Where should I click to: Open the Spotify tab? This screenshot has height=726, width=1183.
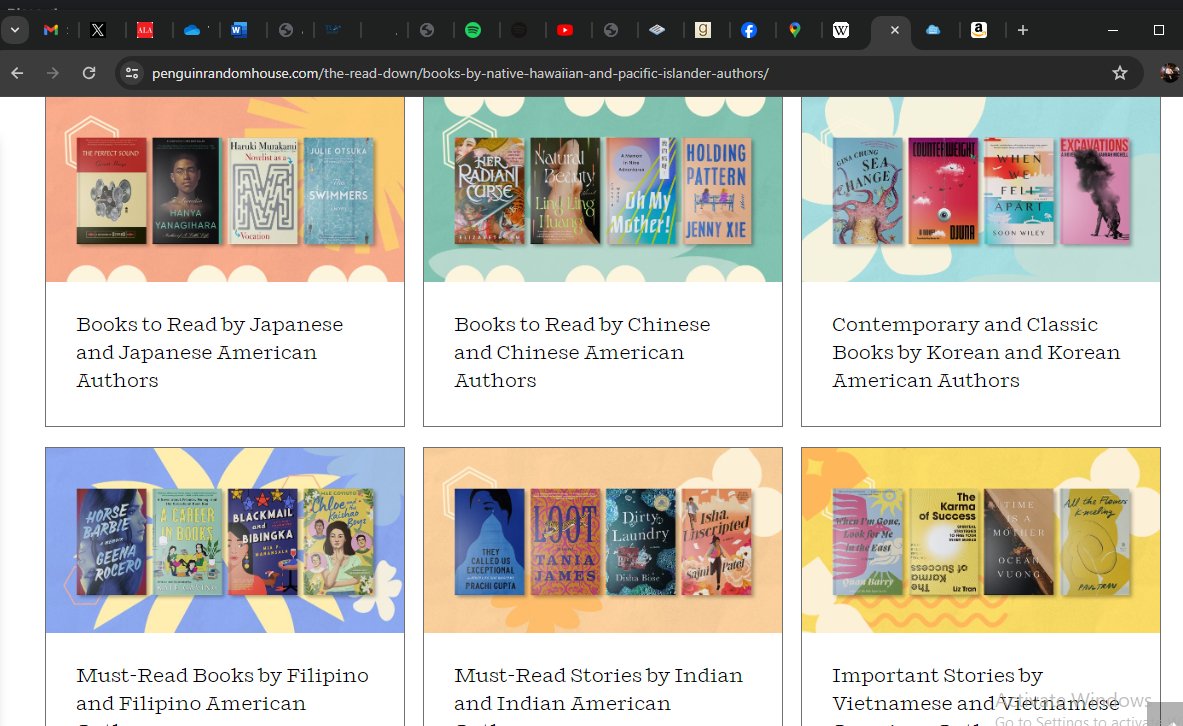pos(473,30)
